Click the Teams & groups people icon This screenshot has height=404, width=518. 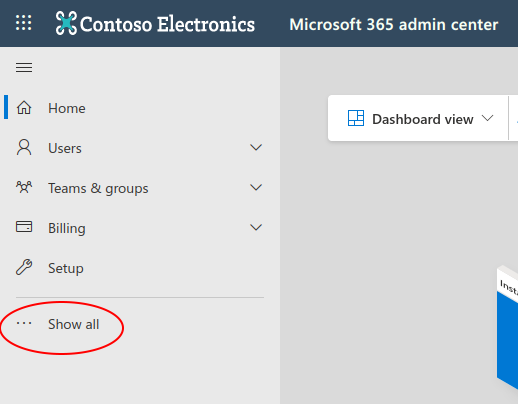(24, 187)
